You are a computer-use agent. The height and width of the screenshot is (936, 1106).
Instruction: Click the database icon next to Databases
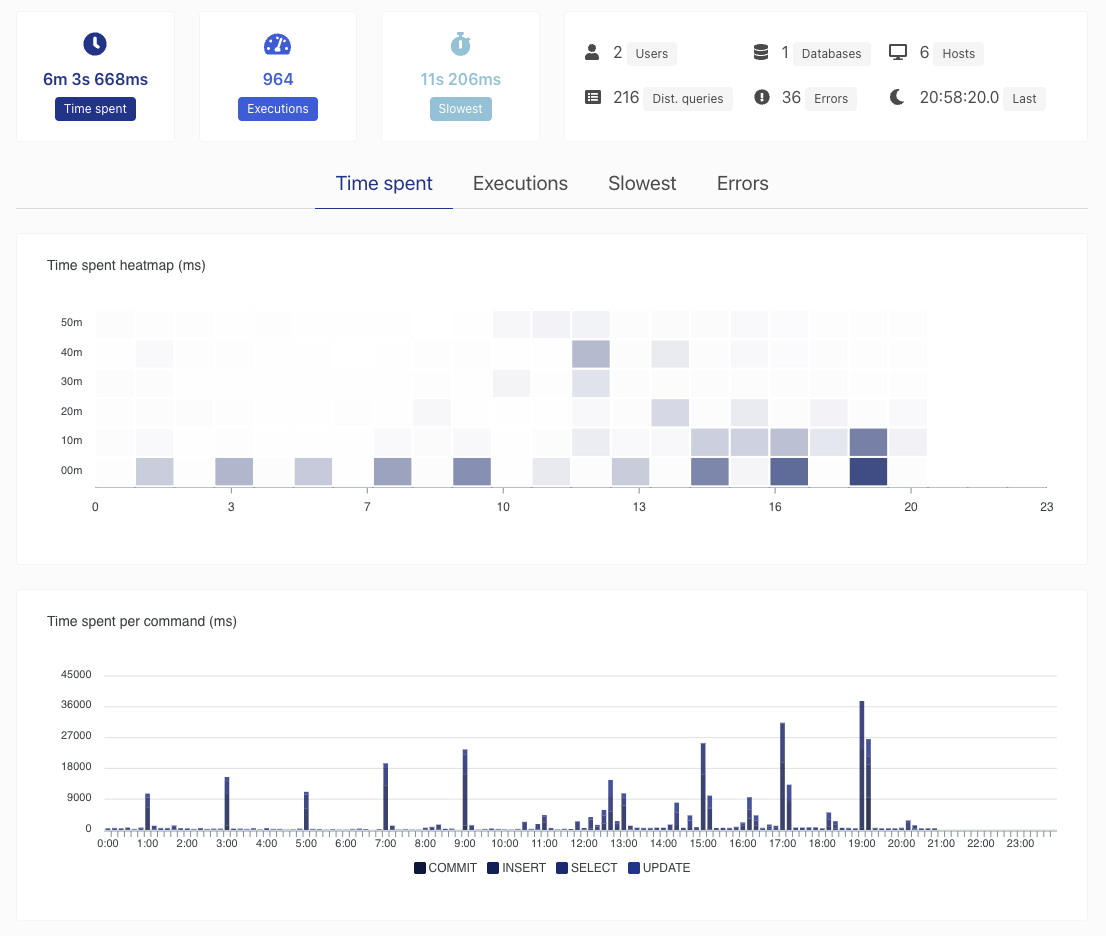pyautogui.click(x=760, y=52)
